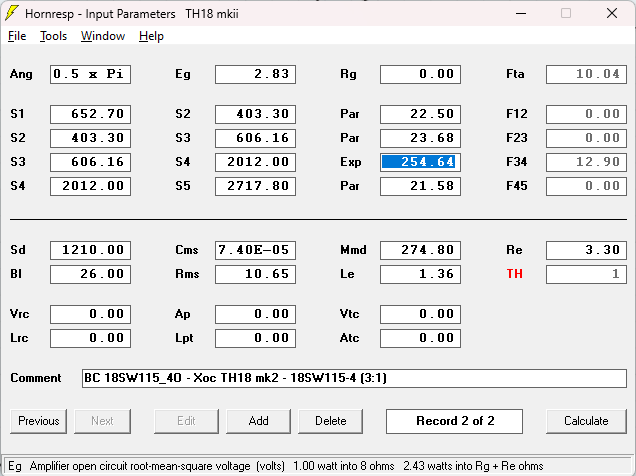Select the Atc input field

(420, 338)
